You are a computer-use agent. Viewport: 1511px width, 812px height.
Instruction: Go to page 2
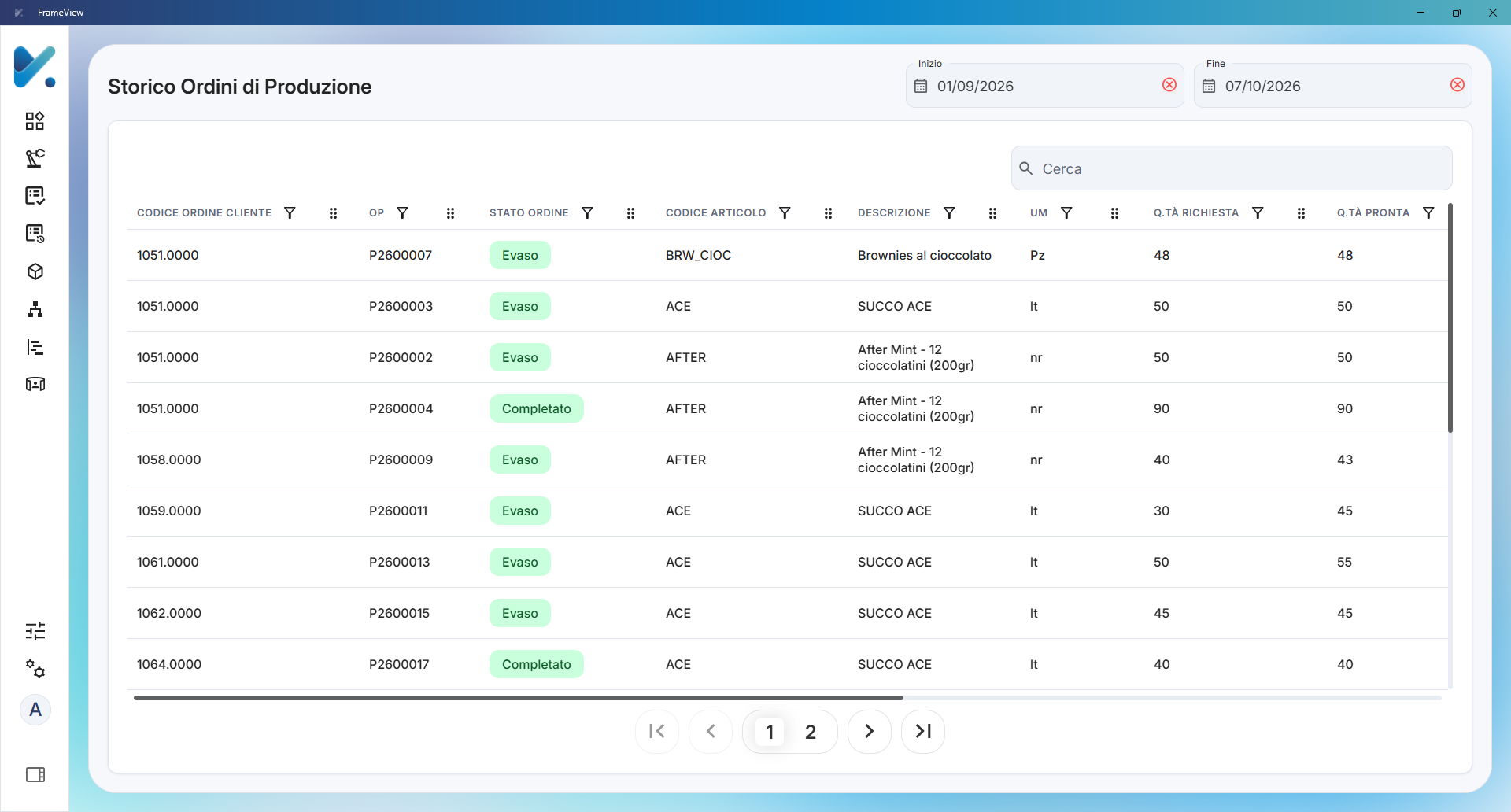coord(811,732)
